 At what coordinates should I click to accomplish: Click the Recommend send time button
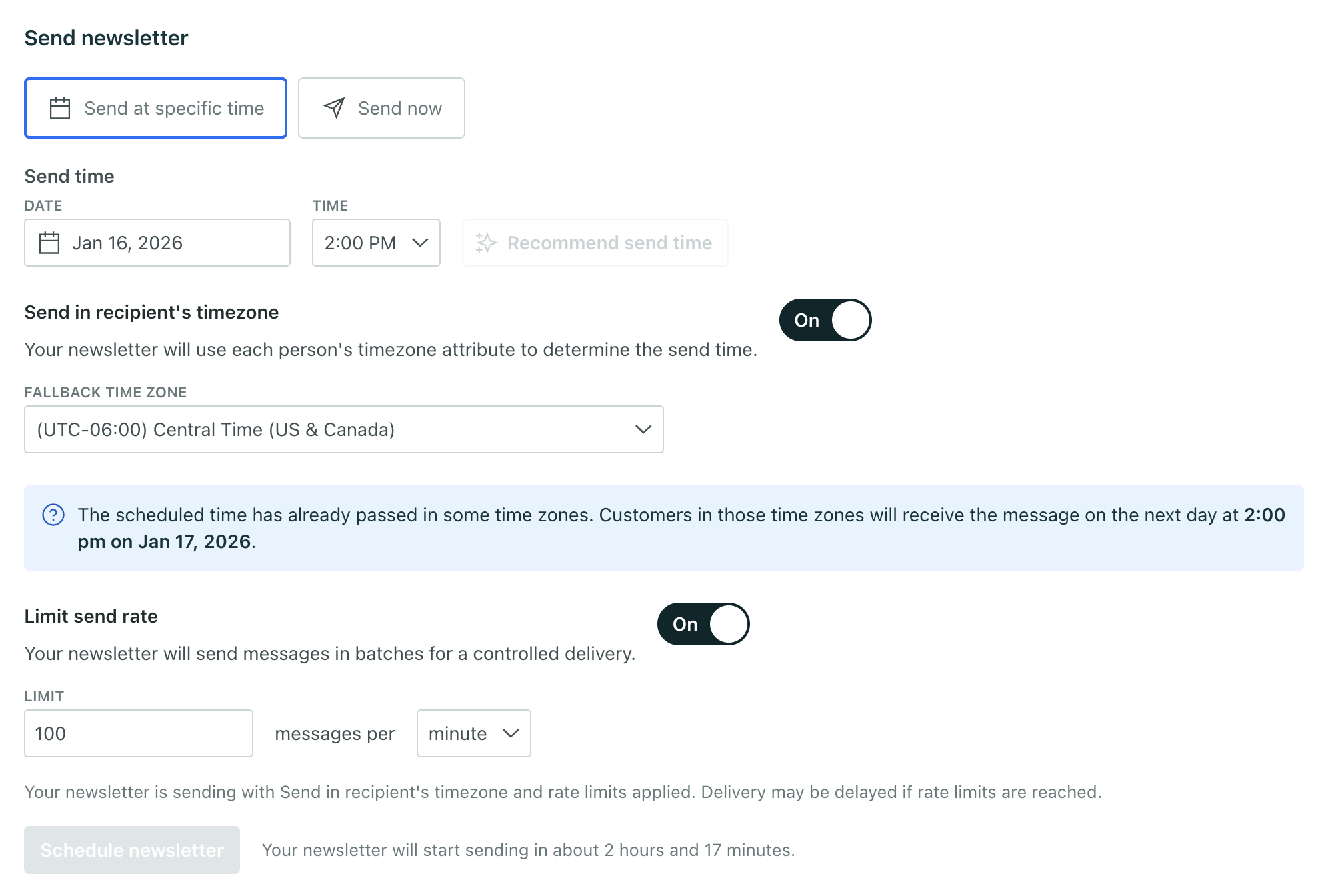tap(595, 243)
